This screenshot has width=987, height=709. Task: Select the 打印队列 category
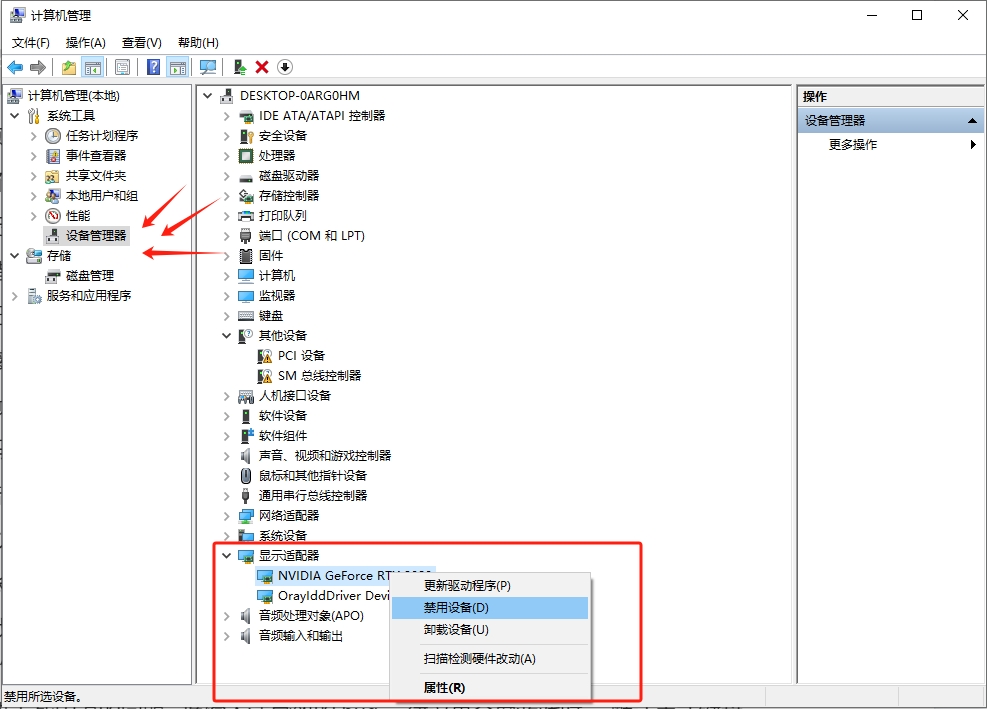click(x=283, y=216)
